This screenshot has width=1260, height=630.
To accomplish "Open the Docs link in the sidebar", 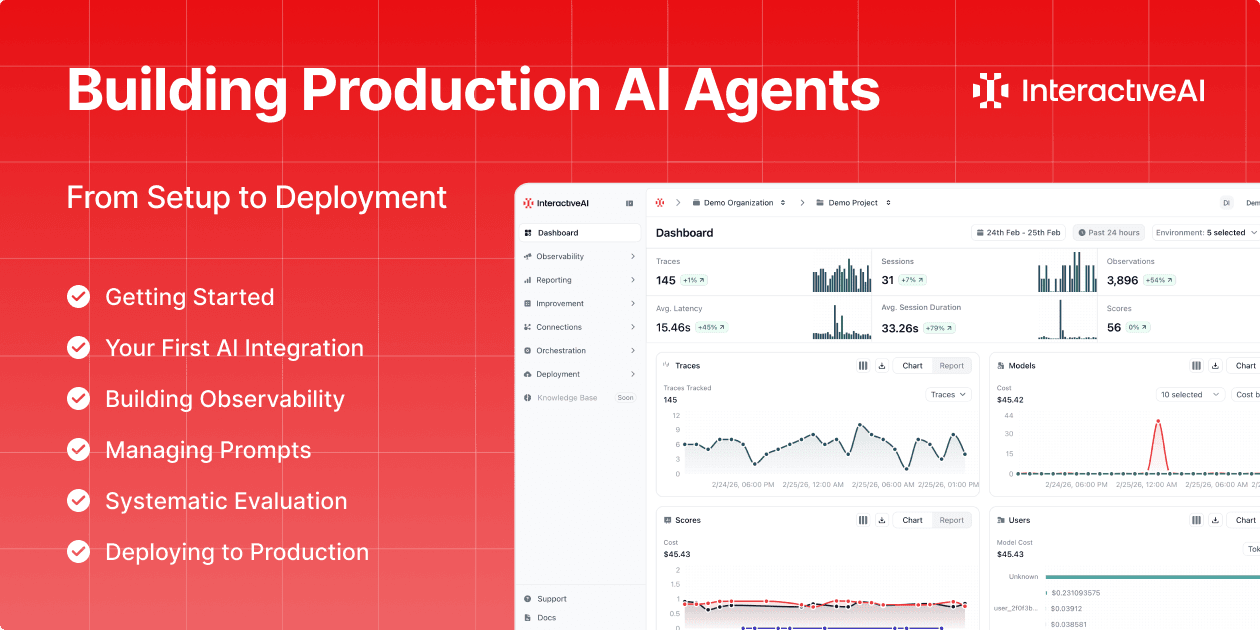I will [x=527, y=617].
